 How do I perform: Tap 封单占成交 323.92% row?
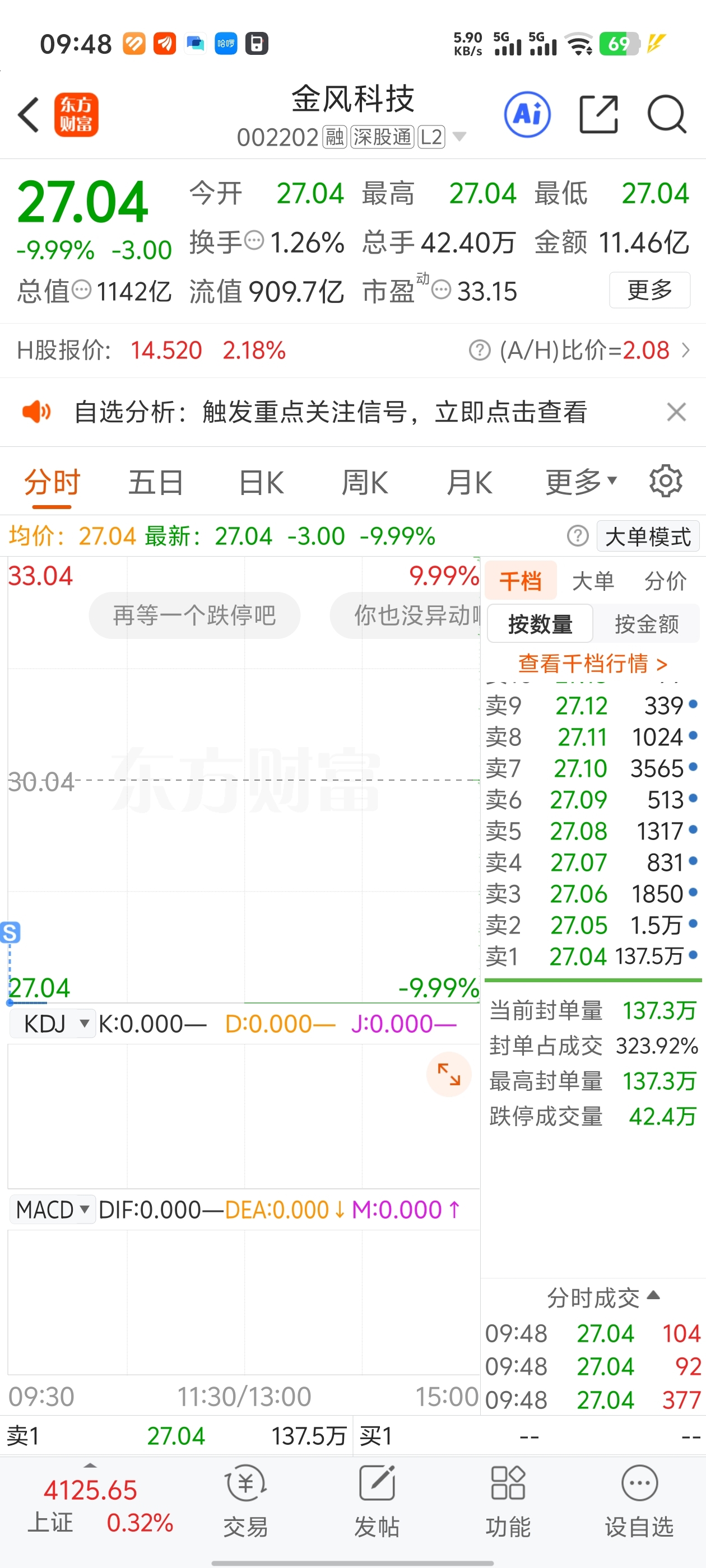pyautogui.click(x=593, y=1046)
